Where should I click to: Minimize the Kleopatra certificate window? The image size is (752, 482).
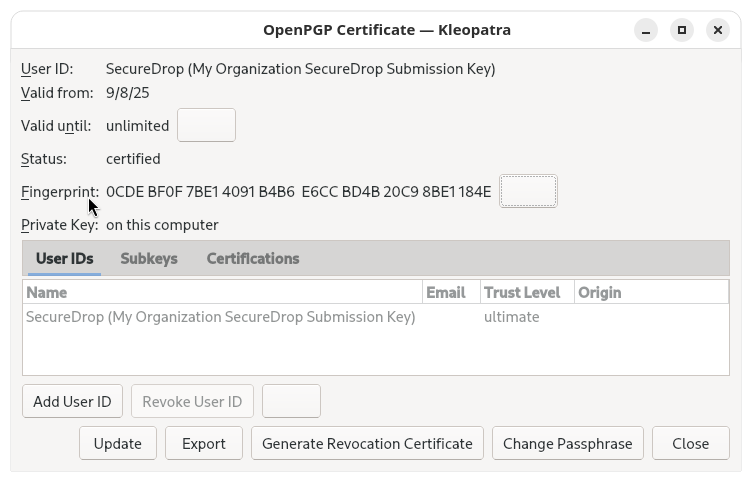point(645,30)
